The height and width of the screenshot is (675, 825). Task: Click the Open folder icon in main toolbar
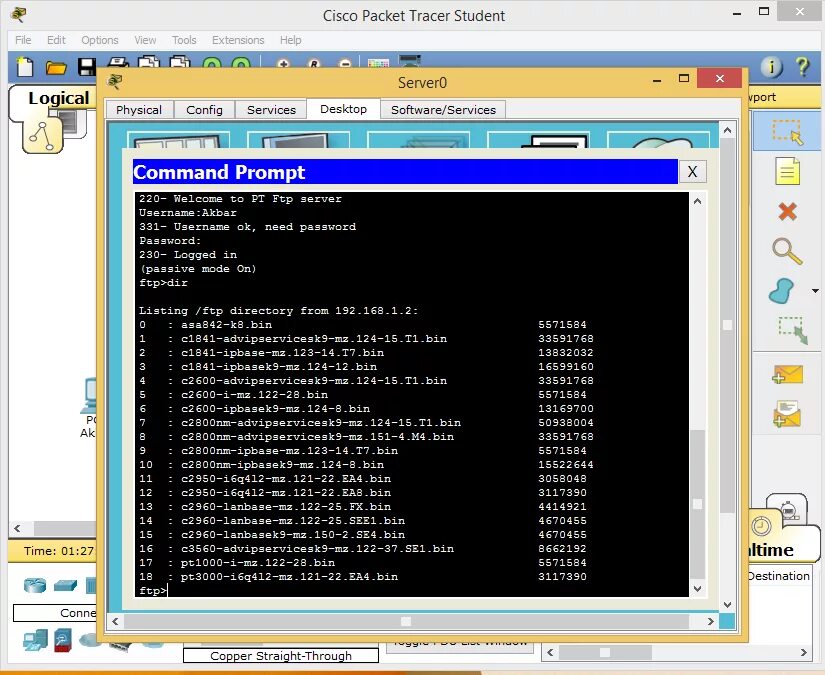[x=56, y=67]
